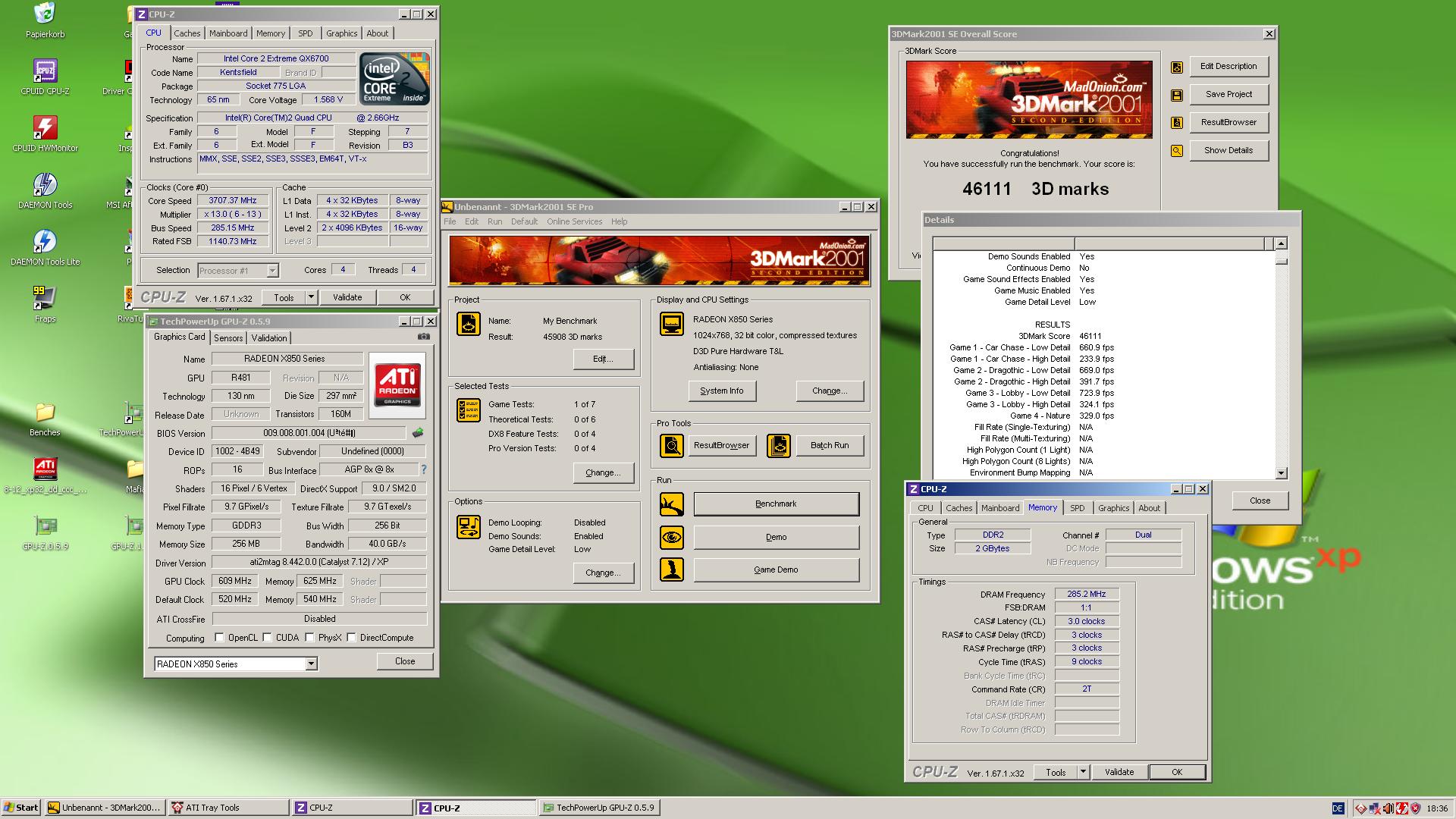Click the Show Details button
The image size is (1456, 819).
[x=1228, y=150]
